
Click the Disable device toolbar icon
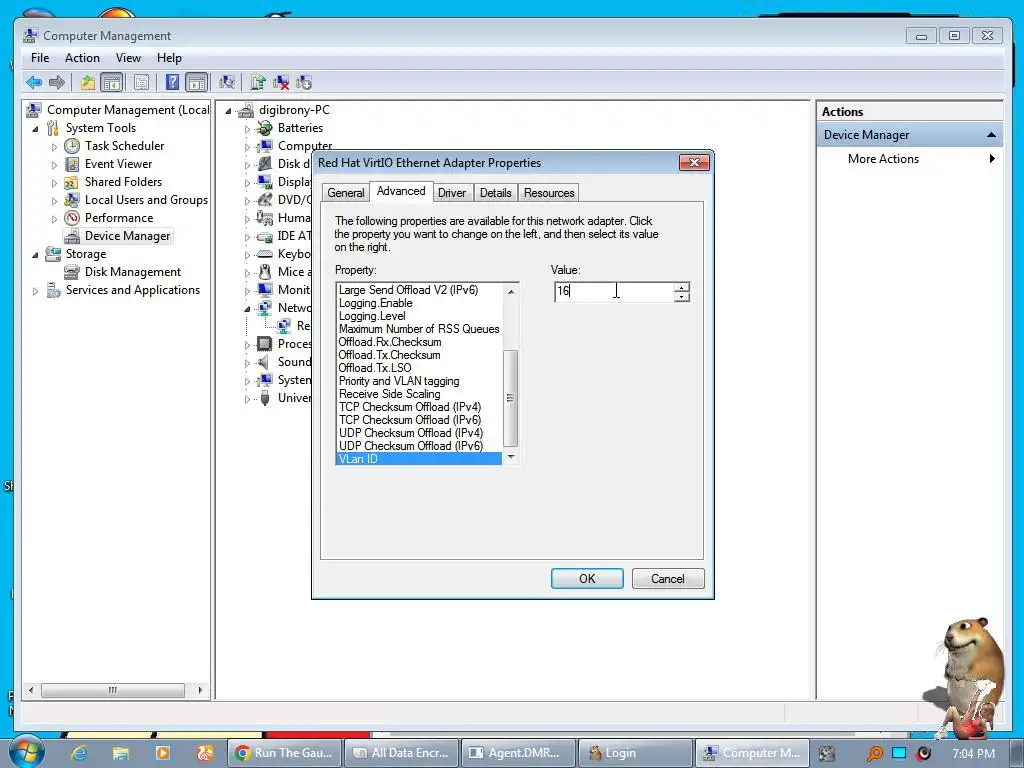coord(304,82)
